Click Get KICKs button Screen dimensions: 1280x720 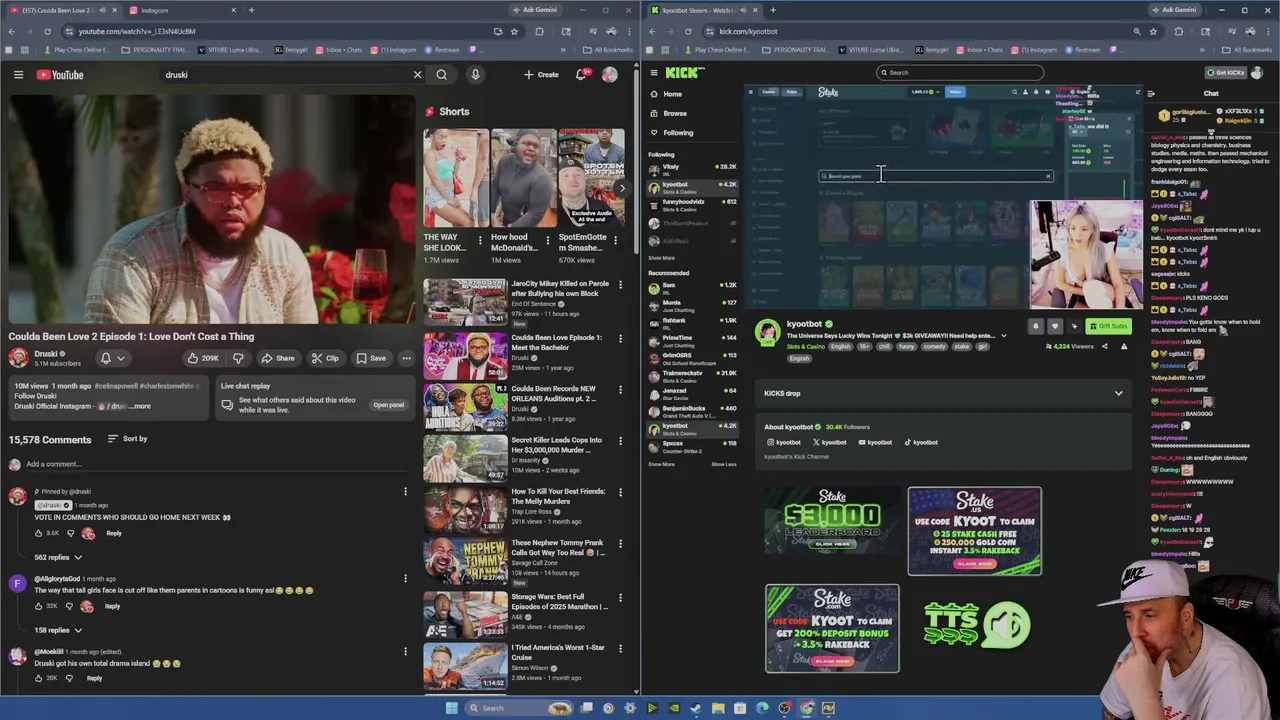coord(1226,73)
